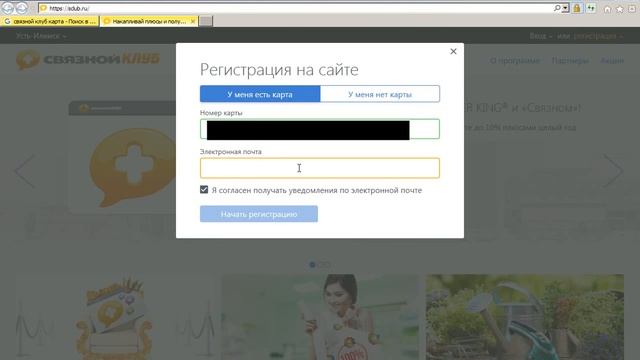Image resolution: width=640 pixels, height=360 pixels.
Task: Select the first blue carousel indicator dot
Action: point(312,264)
